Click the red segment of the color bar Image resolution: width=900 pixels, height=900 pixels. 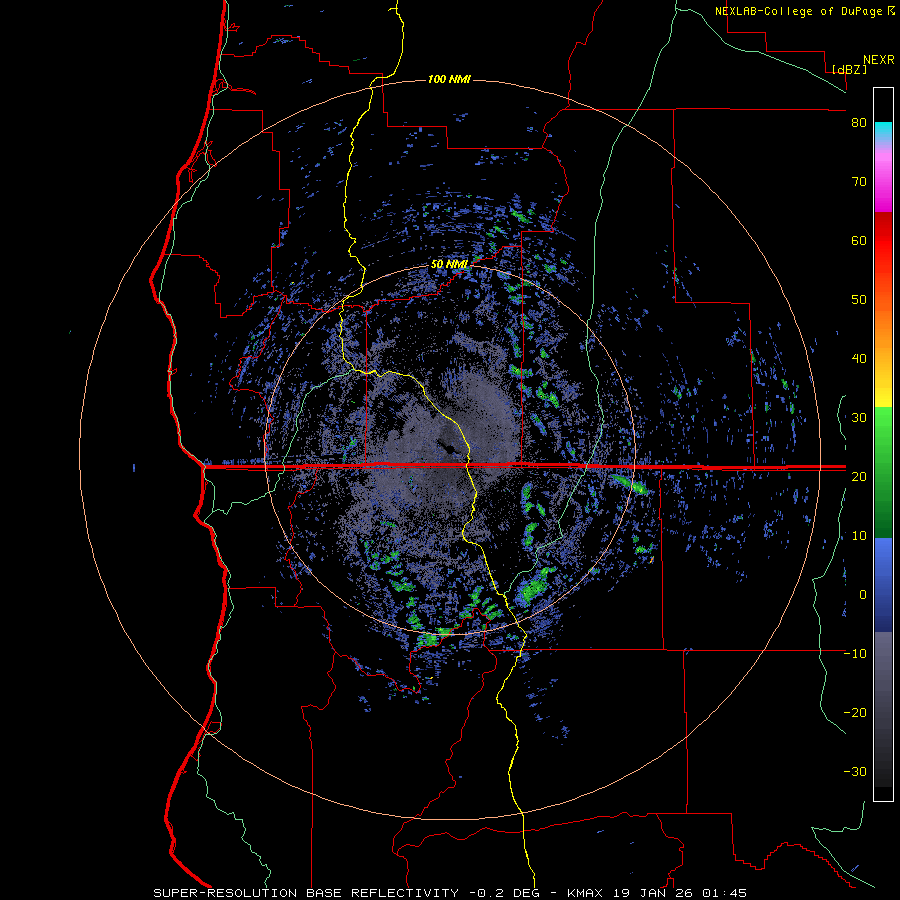pos(883,241)
